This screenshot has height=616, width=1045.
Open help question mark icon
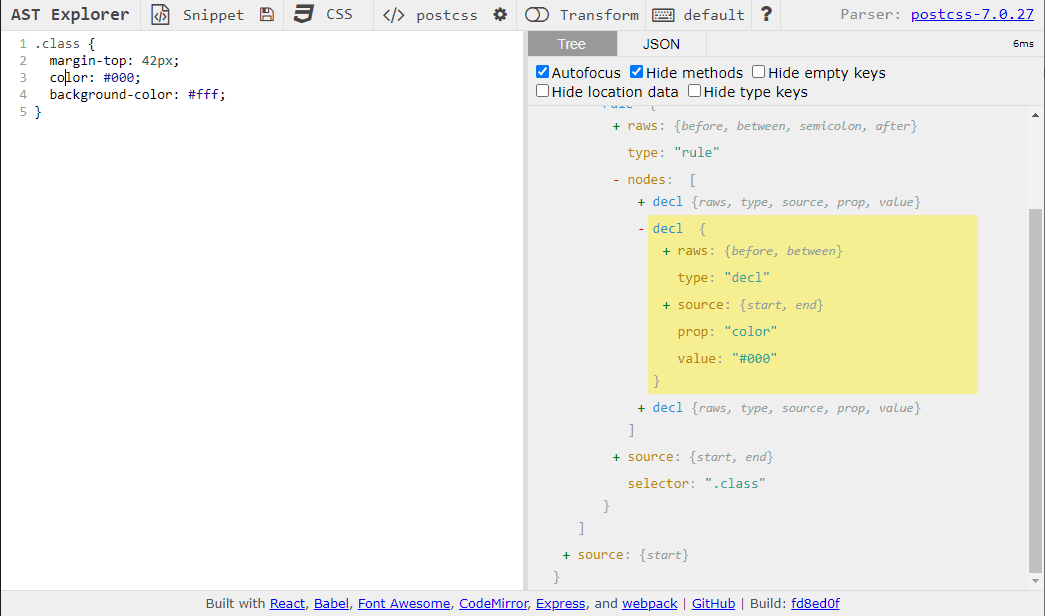pos(766,14)
